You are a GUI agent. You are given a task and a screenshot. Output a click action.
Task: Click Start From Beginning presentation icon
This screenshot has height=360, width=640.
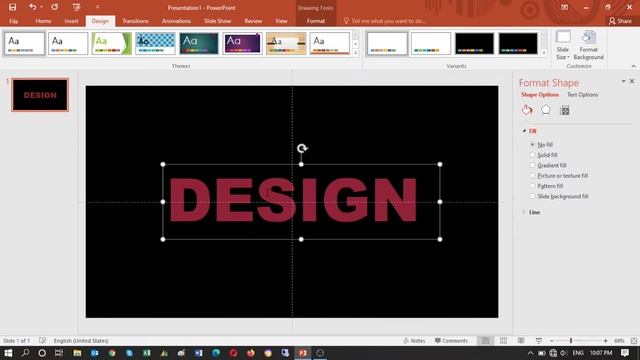[76, 7]
